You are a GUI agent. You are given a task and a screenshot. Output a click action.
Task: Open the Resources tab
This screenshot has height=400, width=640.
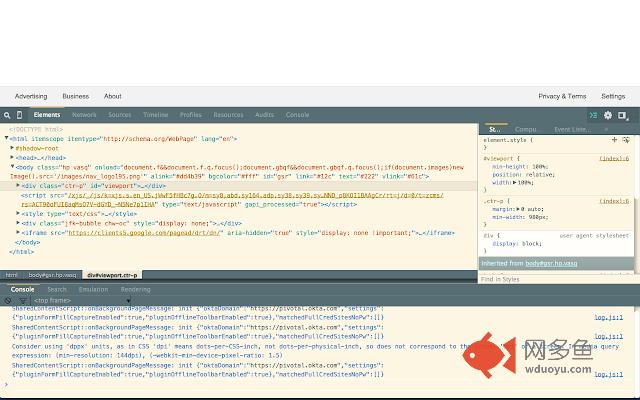click(x=228, y=115)
